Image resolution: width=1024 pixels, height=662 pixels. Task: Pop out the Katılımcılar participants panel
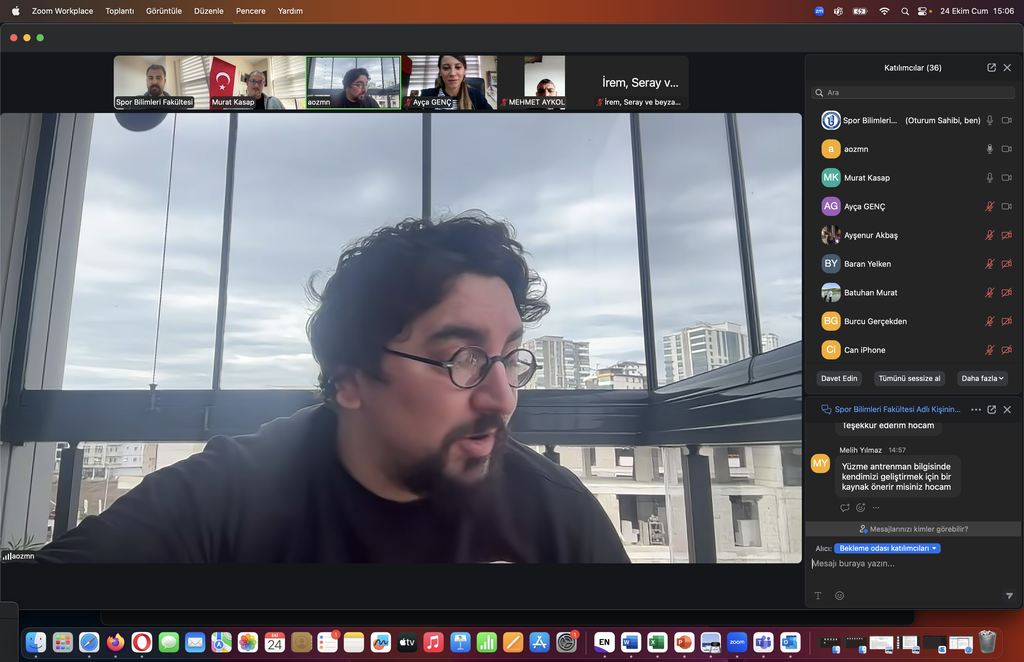tap(991, 68)
